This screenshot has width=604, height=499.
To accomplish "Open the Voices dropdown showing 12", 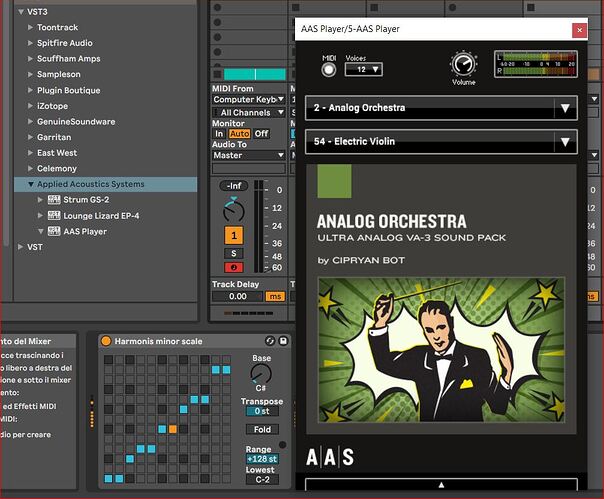I will click(x=364, y=69).
